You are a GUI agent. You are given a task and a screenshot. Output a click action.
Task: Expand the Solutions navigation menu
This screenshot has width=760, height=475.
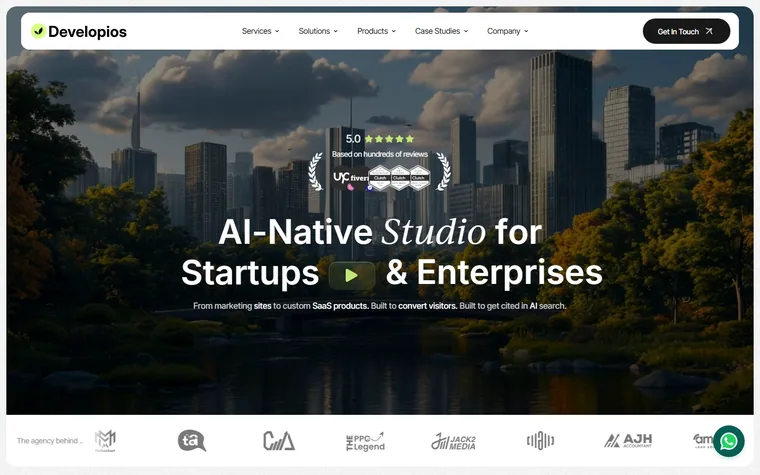tap(318, 31)
